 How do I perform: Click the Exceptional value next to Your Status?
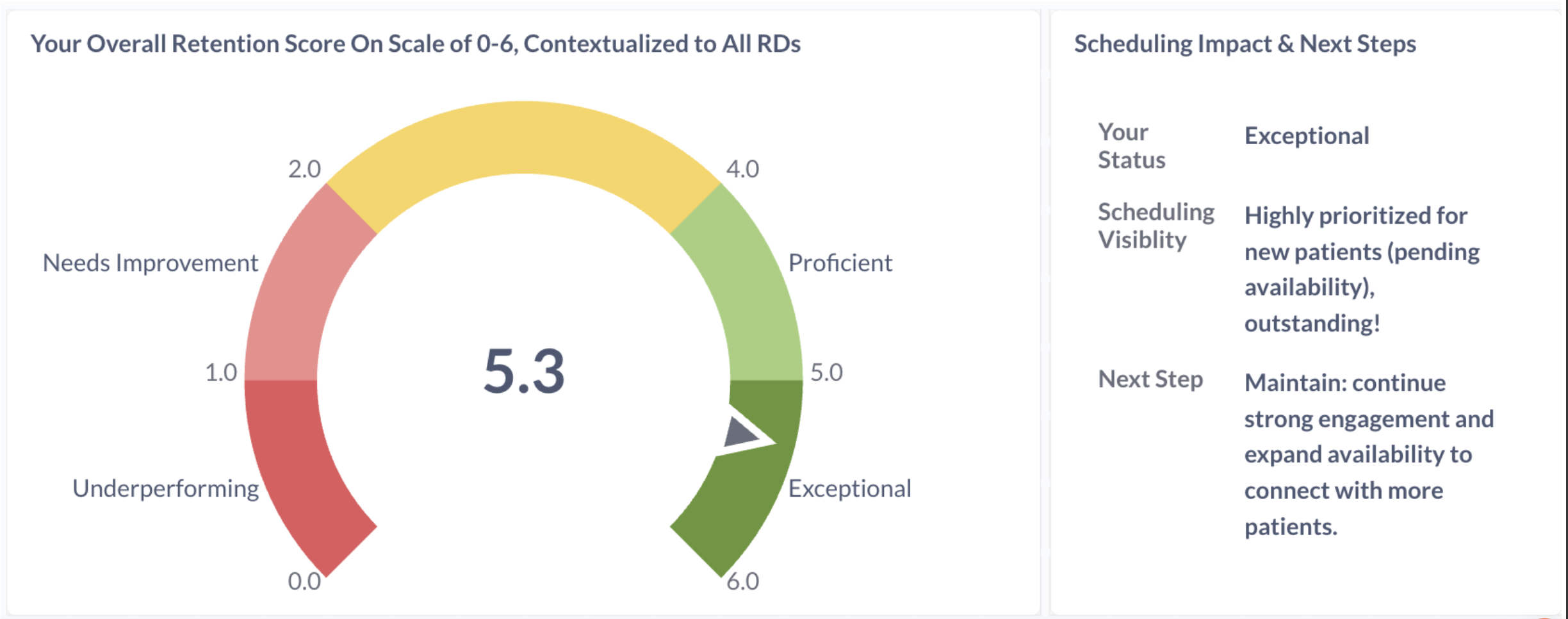coord(1307,136)
